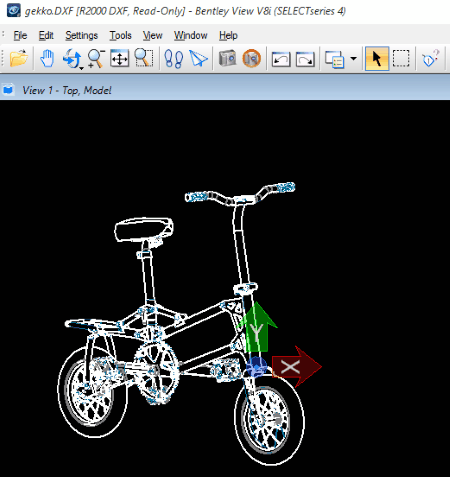The width and height of the screenshot is (450, 477).
Task: Click the Fit View icon
Action: (x=119, y=59)
